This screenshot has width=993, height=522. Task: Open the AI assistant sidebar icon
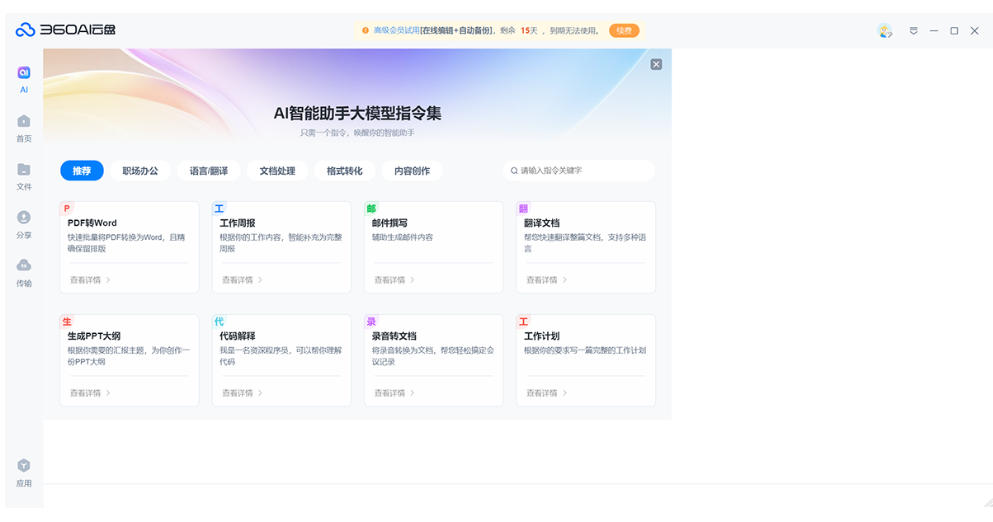coord(24,73)
